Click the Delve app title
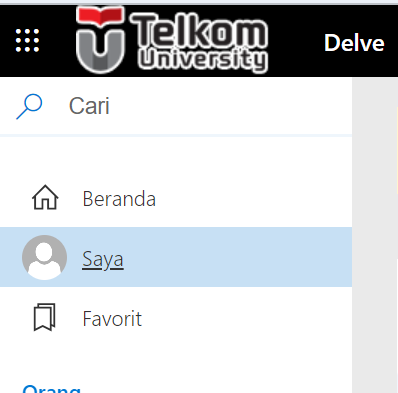The image size is (398, 393). pyautogui.click(x=354, y=43)
